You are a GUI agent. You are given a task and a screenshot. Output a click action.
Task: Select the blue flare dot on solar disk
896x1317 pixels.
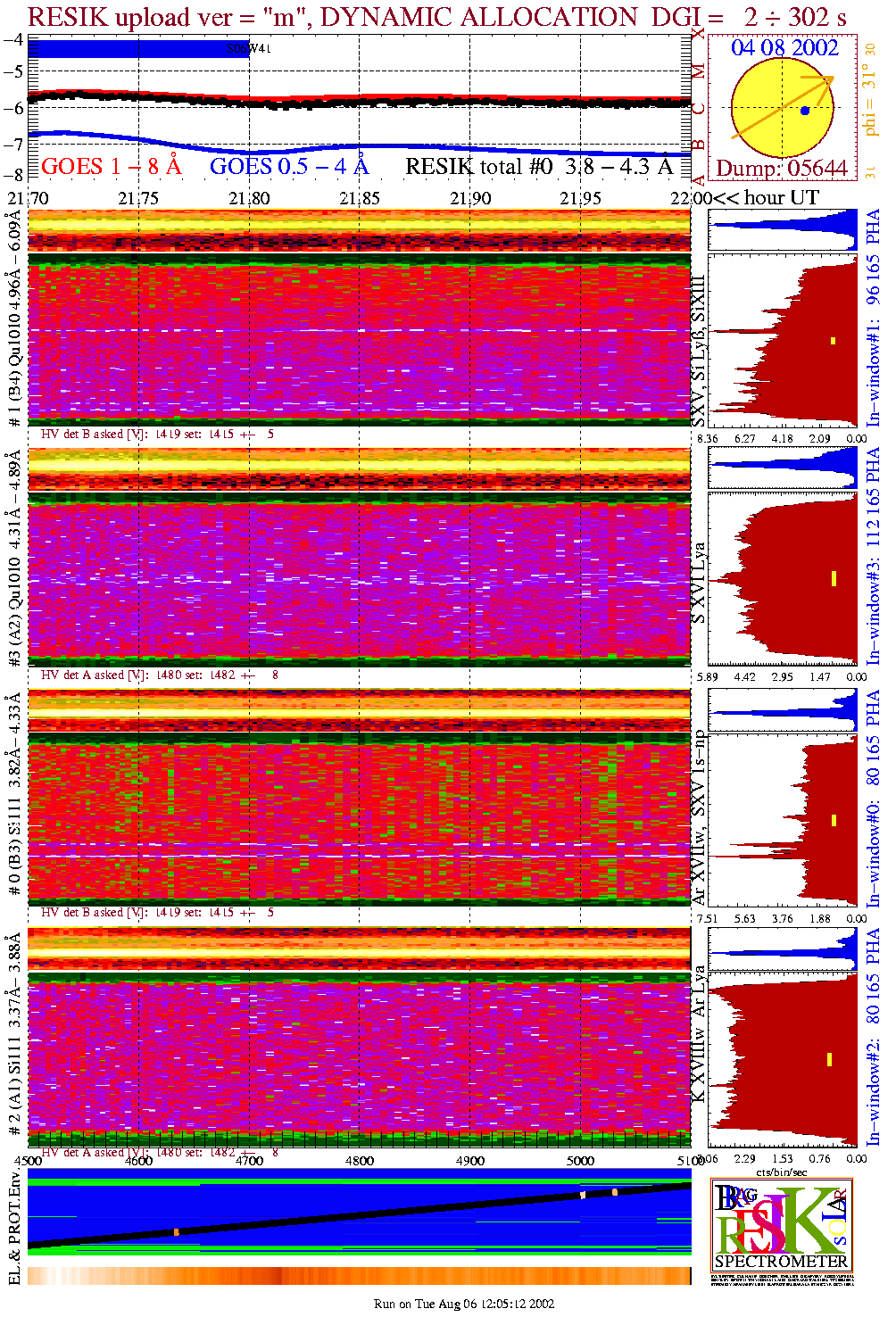tap(805, 111)
